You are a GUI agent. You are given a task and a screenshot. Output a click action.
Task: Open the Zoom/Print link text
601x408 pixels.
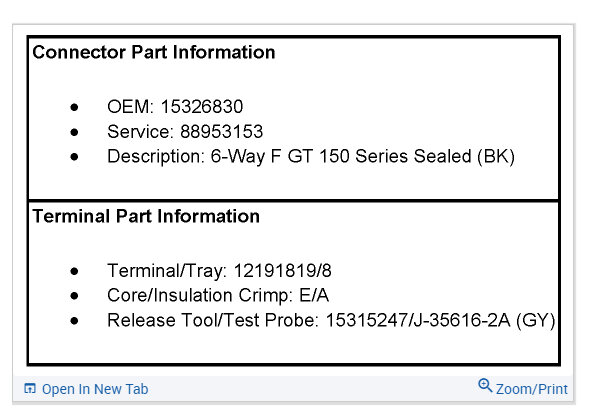532,389
